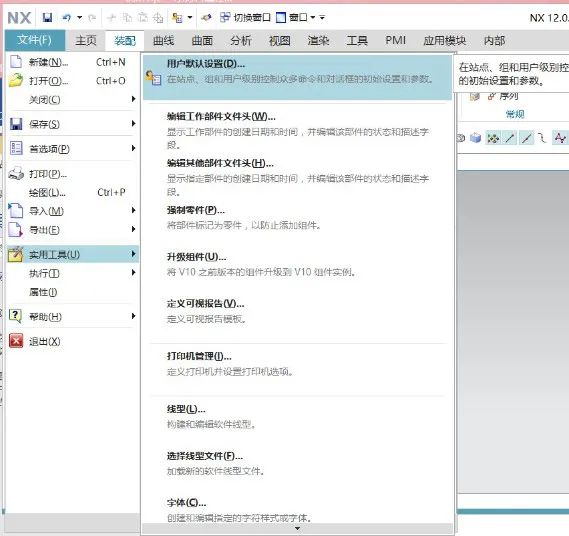Choose 选择线型文件(F) entry
569x536 pixels.
[x=297, y=470]
